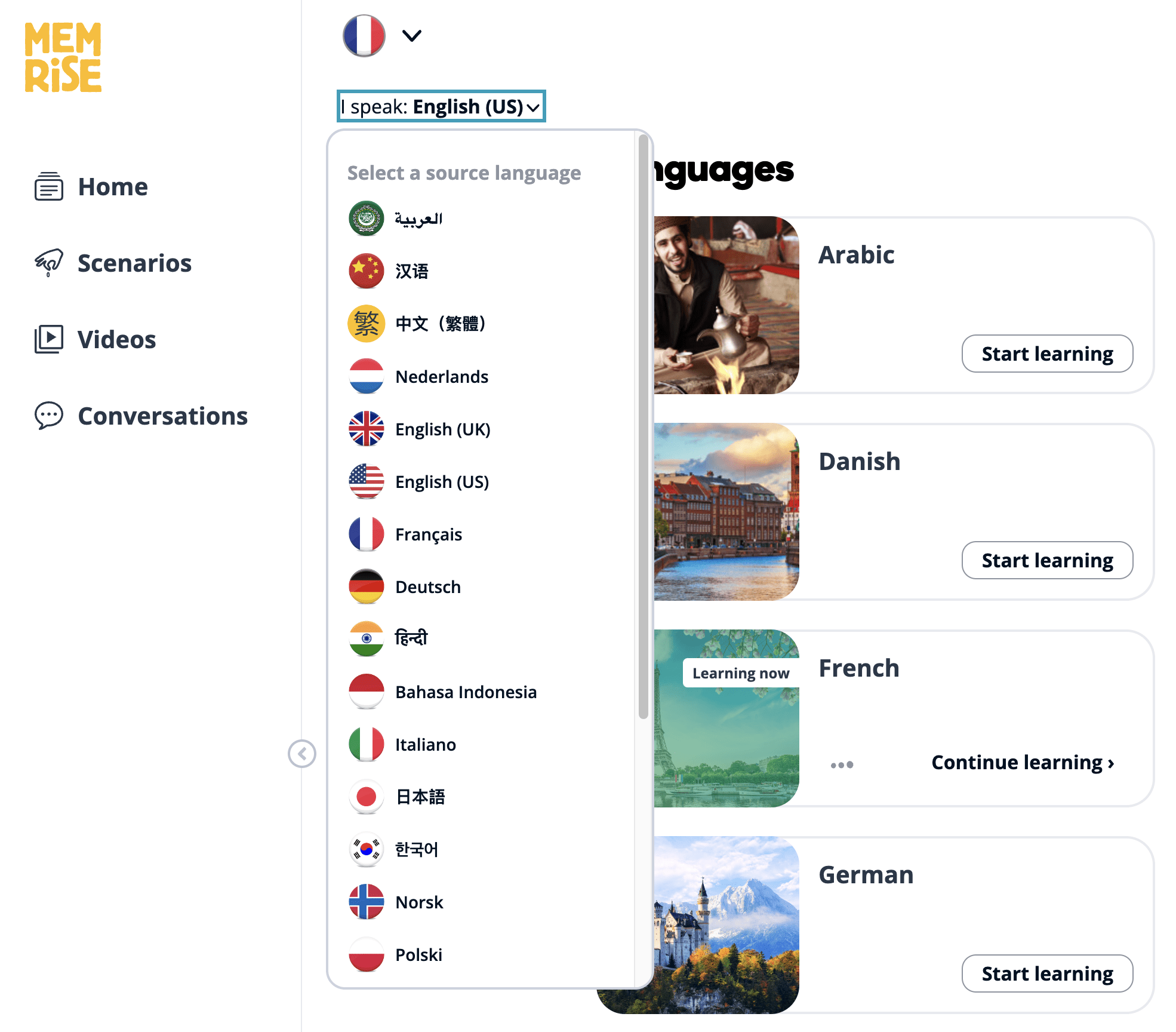The width and height of the screenshot is (1176, 1032).
Task: Click the Conversations speech bubble icon
Action: [48, 416]
